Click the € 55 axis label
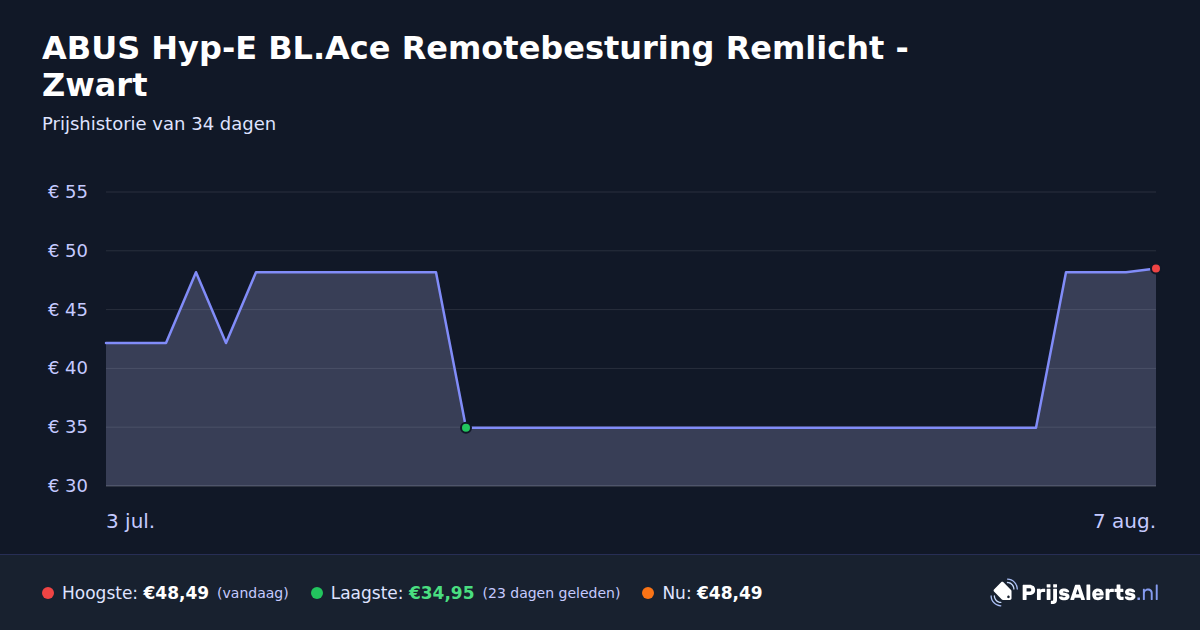 (x=68, y=192)
